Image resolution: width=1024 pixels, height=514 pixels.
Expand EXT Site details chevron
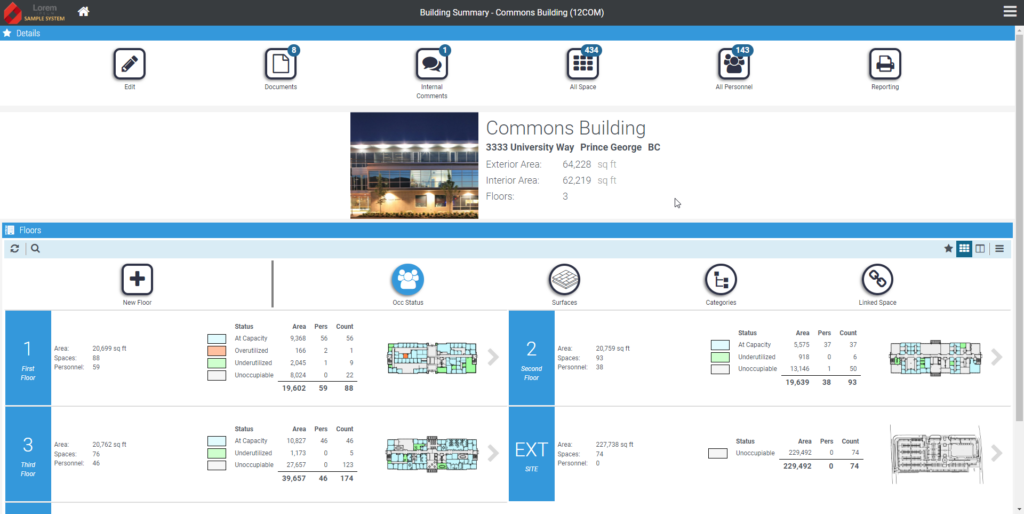(996, 453)
